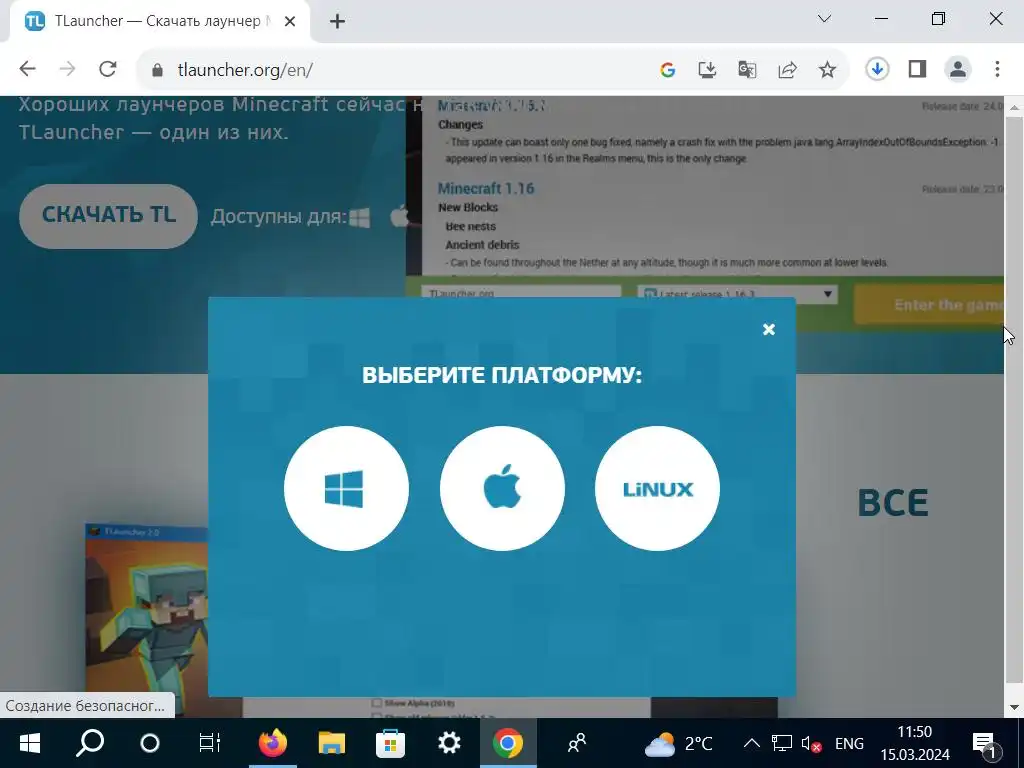Show hidden system tray icons

tap(752, 743)
